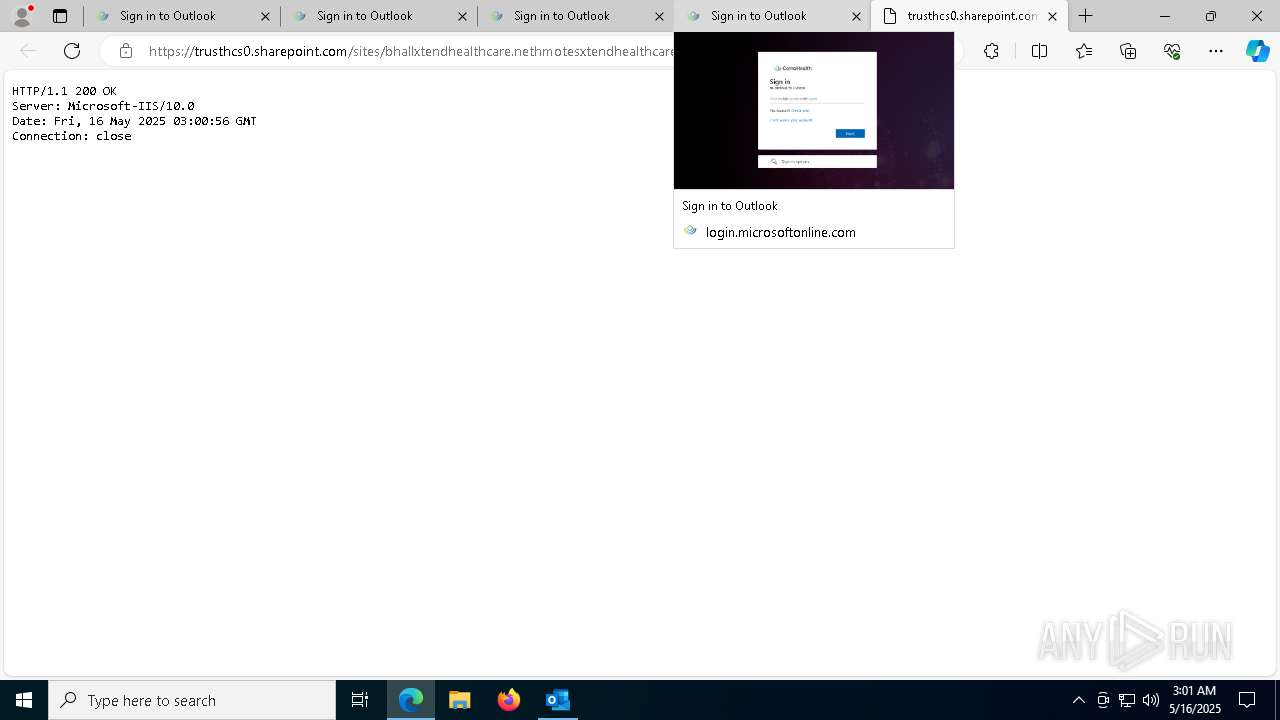Launch Firefox from taskbar
Screen dimensions: 1280x720
[509, 700]
